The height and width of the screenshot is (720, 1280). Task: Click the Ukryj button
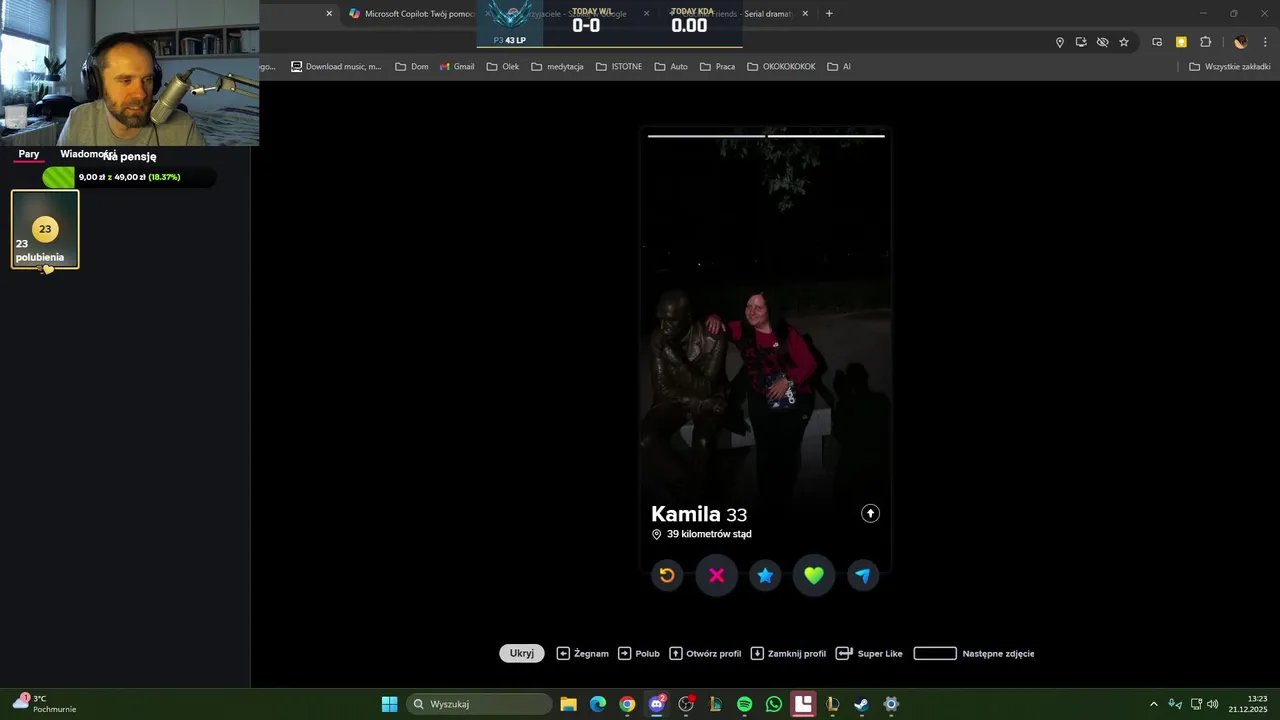(x=522, y=653)
